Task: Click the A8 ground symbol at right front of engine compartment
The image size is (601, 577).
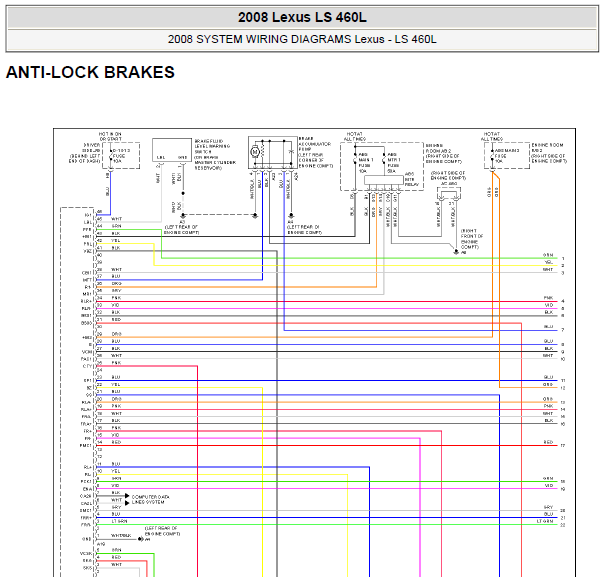Action: tap(456, 252)
